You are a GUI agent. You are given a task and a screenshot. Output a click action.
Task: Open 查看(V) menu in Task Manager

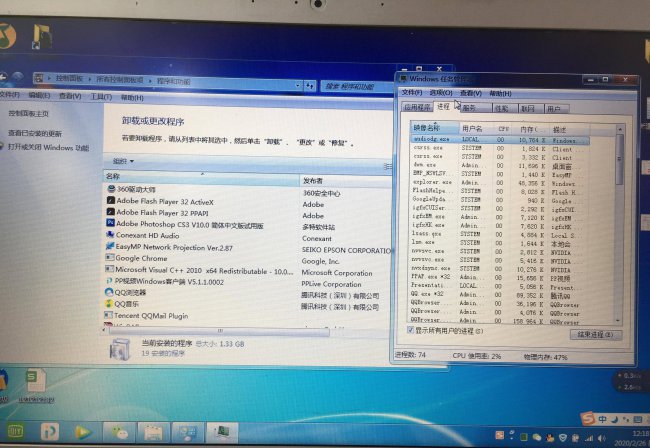(x=471, y=93)
